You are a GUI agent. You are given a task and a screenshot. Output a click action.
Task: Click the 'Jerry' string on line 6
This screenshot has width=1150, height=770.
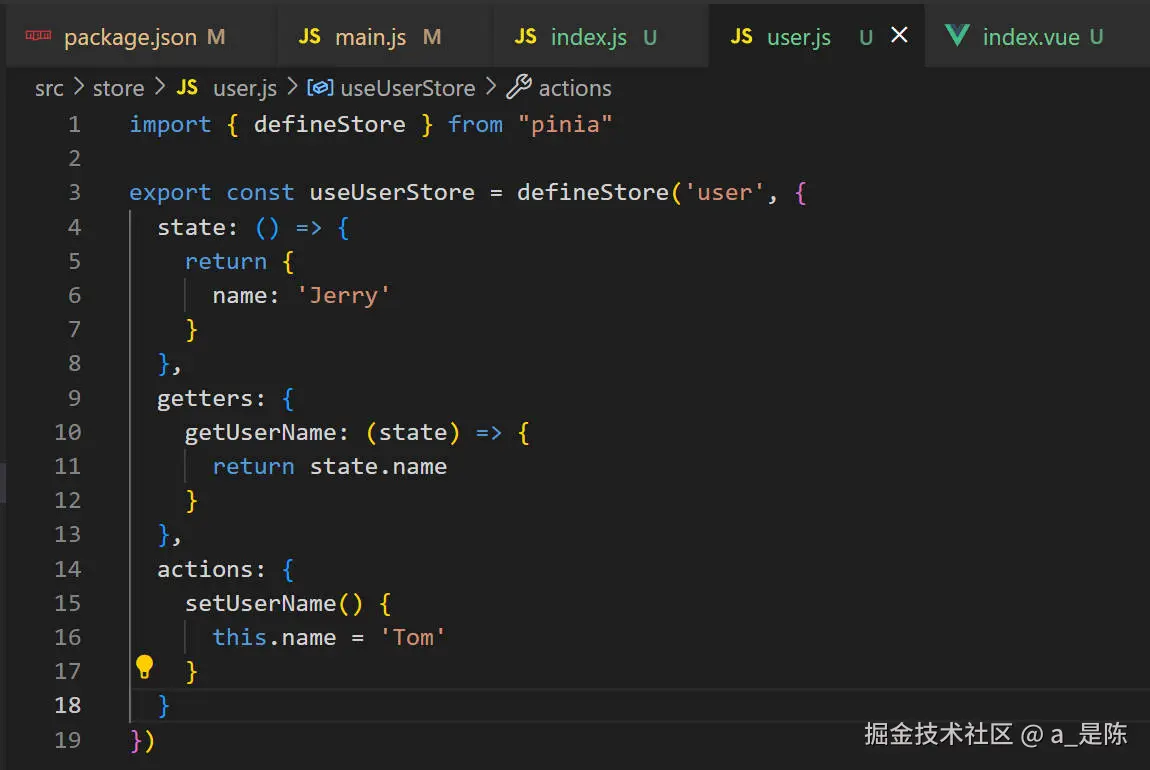pos(343,296)
